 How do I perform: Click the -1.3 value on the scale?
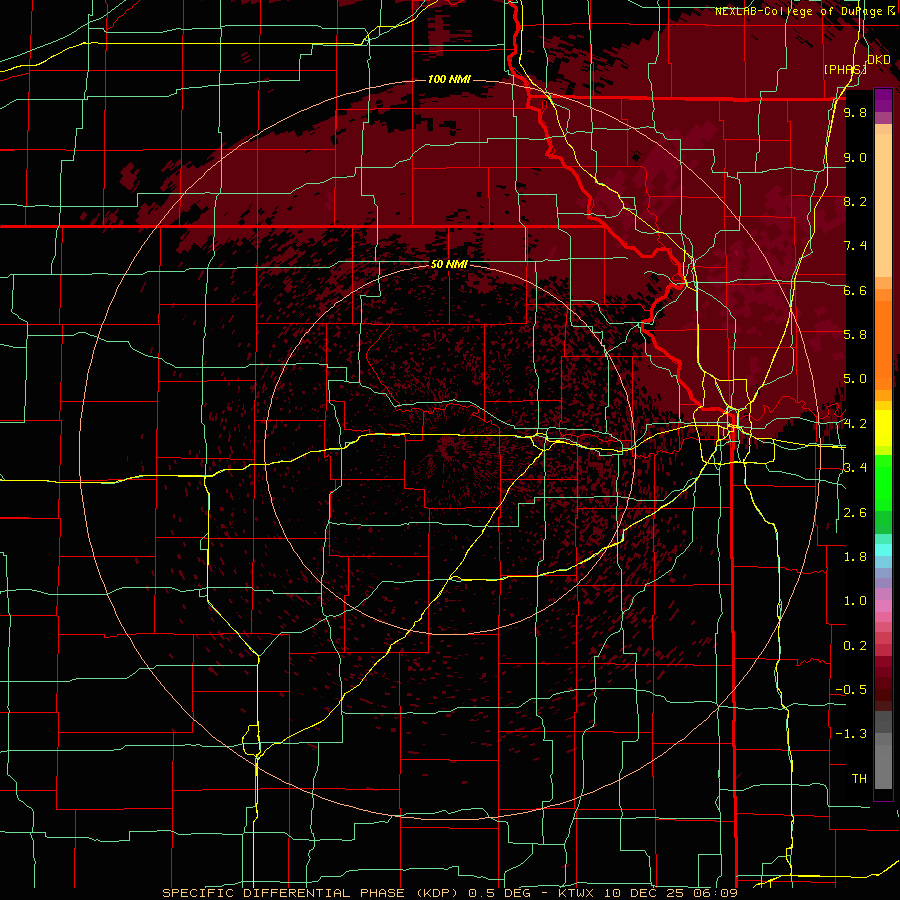point(851,734)
